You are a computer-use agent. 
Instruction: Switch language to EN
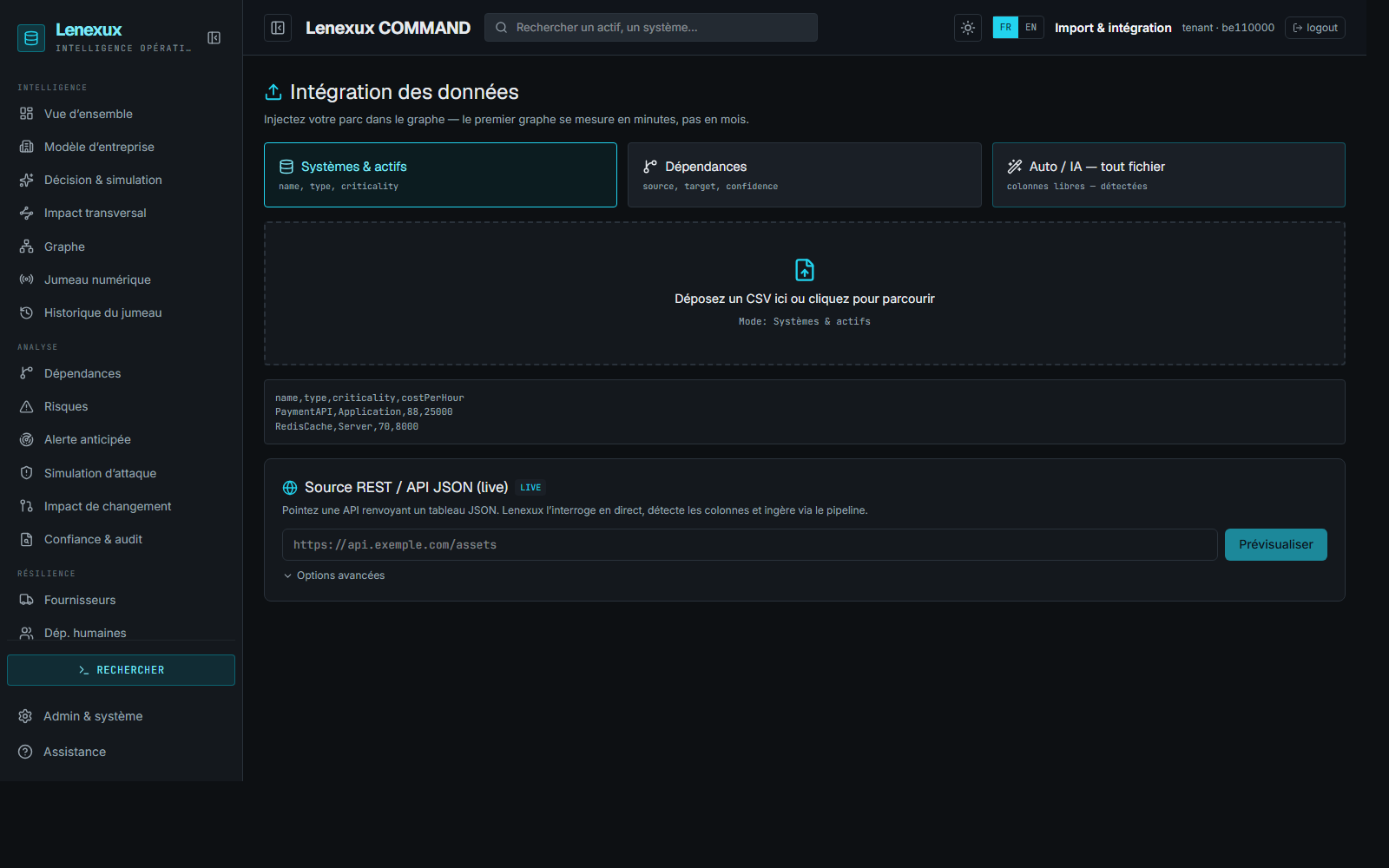[x=1030, y=28]
